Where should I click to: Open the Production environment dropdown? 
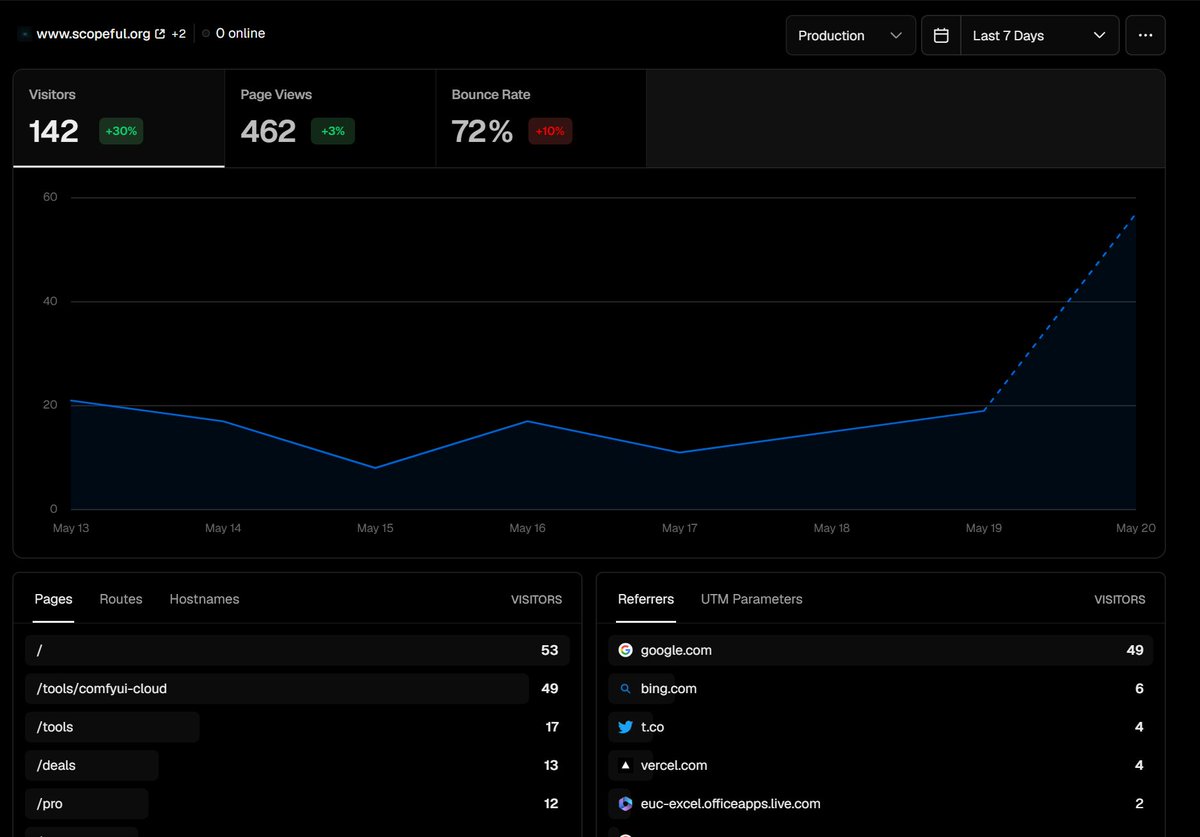tap(851, 35)
